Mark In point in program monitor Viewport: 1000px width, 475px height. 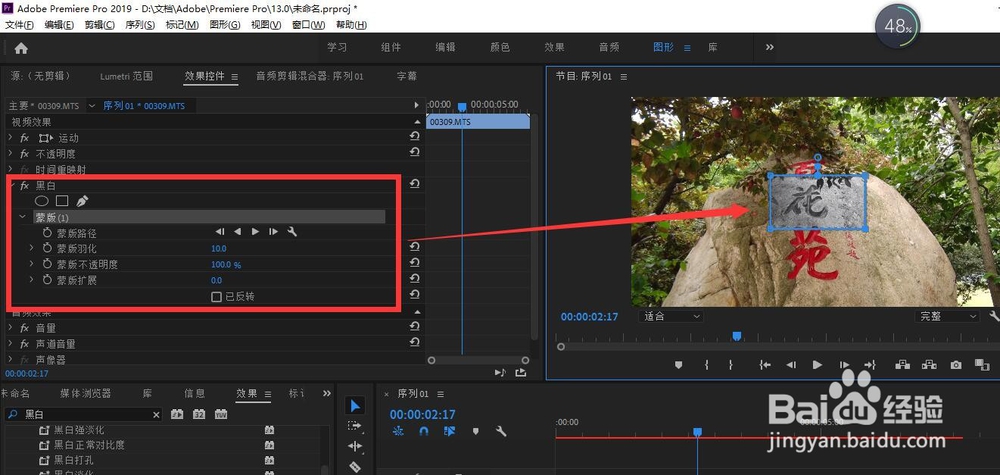click(707, 365)
